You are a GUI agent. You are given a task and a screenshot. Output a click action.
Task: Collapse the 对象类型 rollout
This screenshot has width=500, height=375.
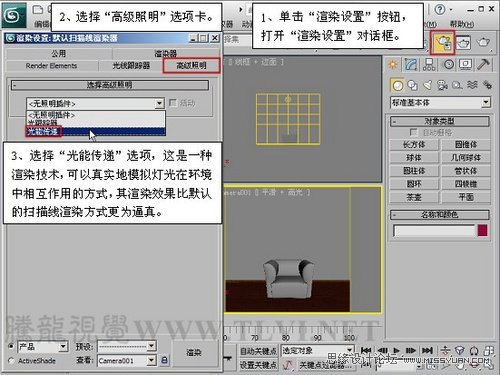coord(440,121)
